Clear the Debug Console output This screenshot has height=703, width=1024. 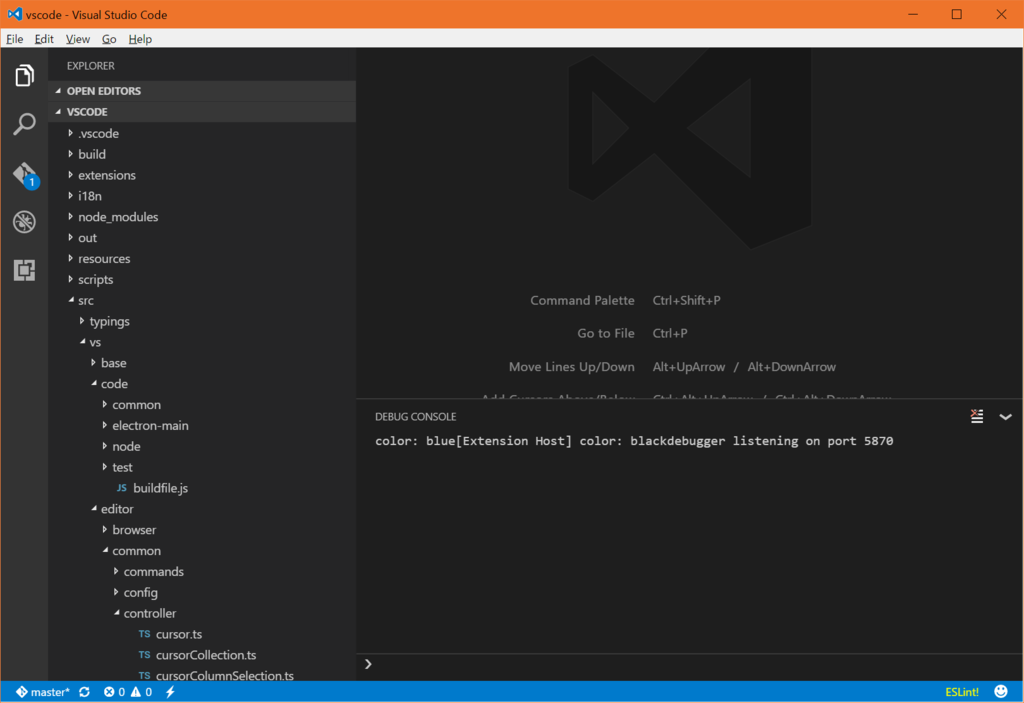976,417
